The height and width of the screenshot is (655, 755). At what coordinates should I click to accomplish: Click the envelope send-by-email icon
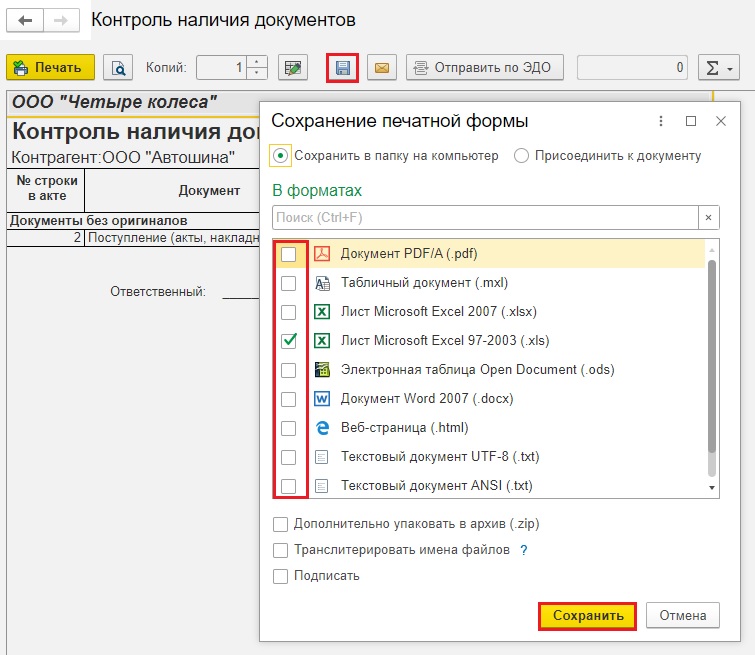(381, 68)
